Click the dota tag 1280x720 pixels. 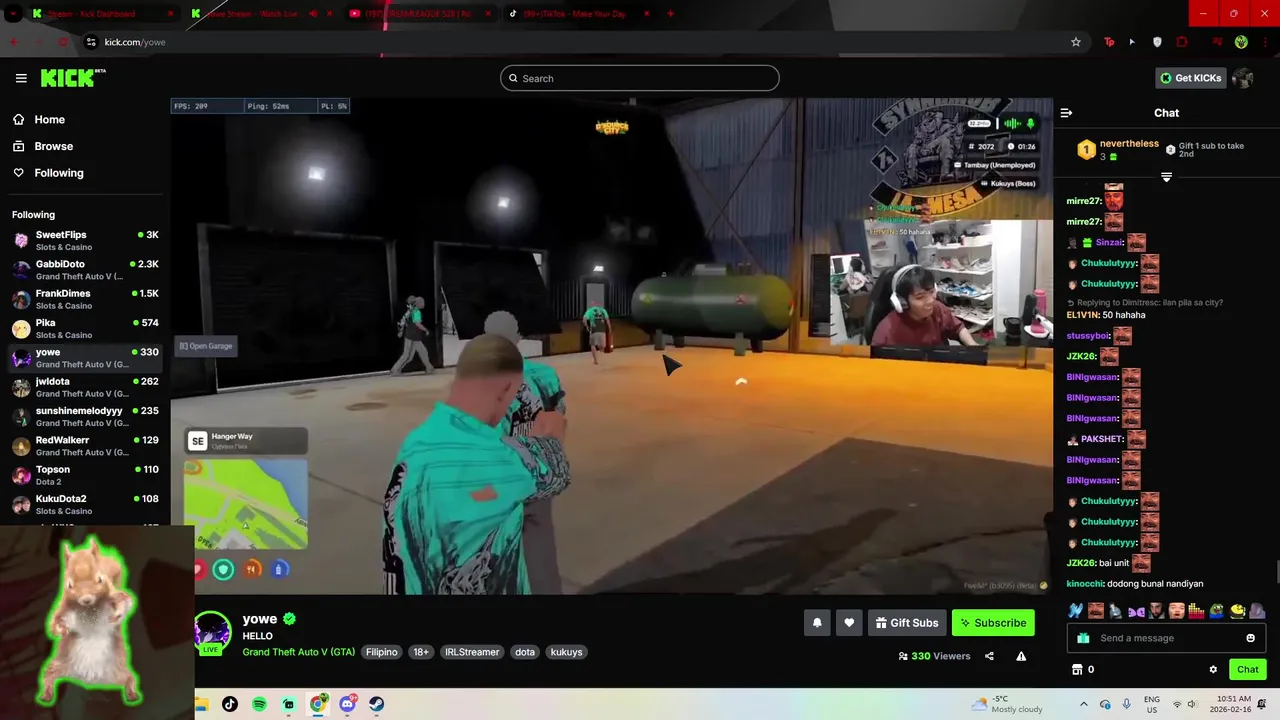(x=525, y=652)
